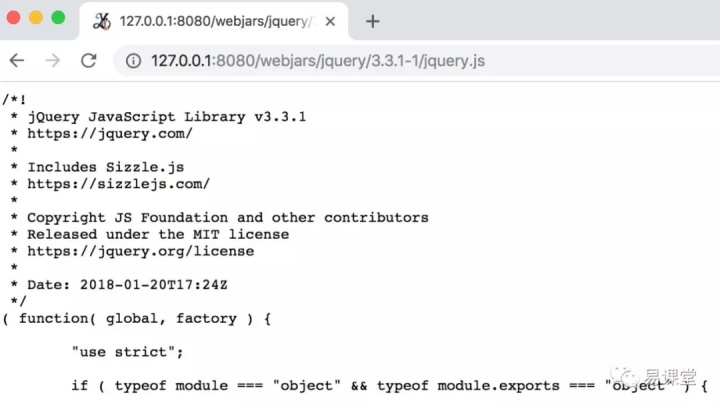720x409 pixels.
Task: Close the 127.0.0.1:8080/webjars/jquery tab
Action: pos(330,22)
